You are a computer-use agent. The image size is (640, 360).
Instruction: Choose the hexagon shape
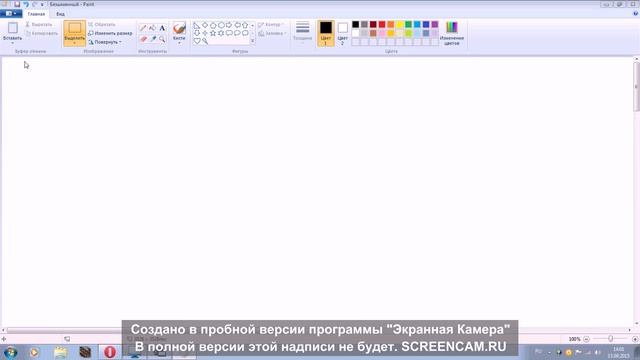221,25
